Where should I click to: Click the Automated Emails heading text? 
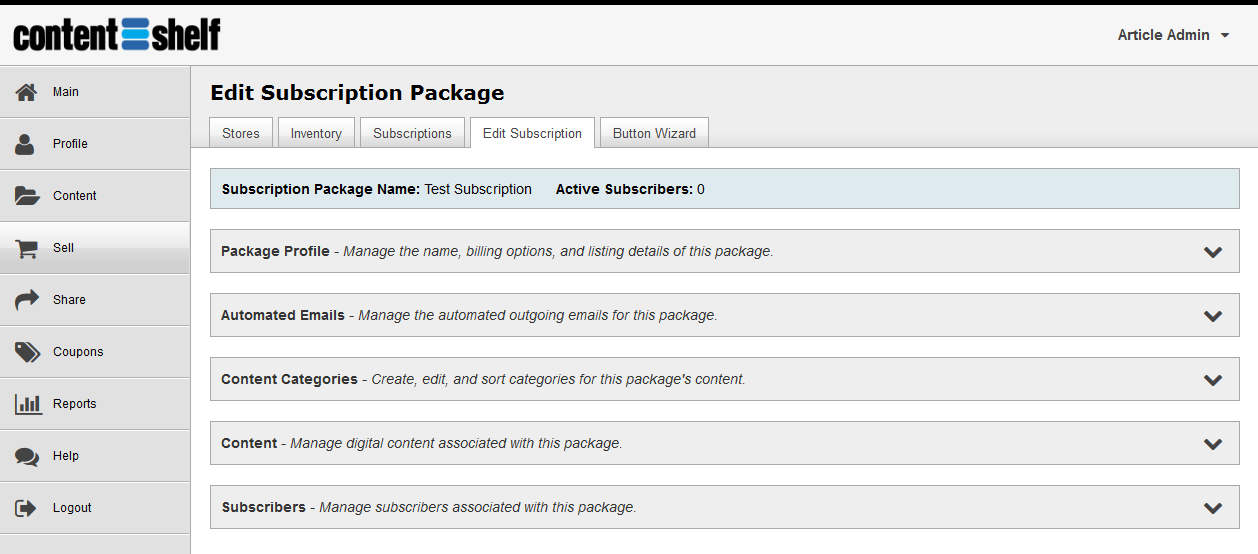283,315
